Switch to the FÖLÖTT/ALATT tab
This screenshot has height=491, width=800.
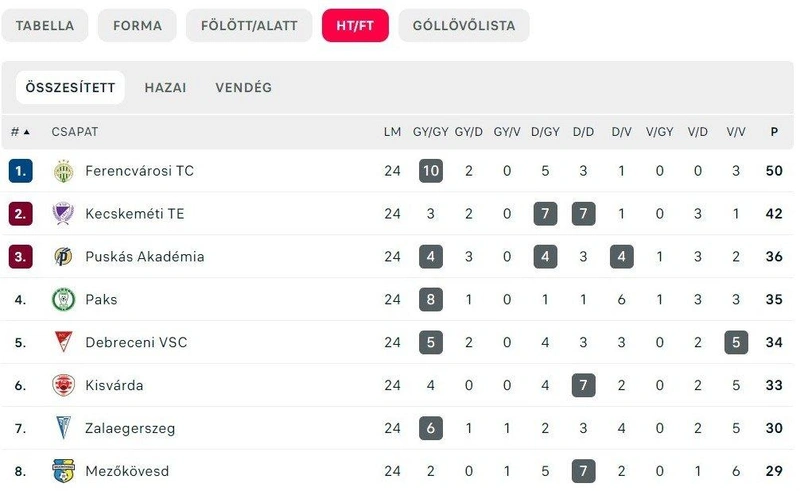[249, 26]
